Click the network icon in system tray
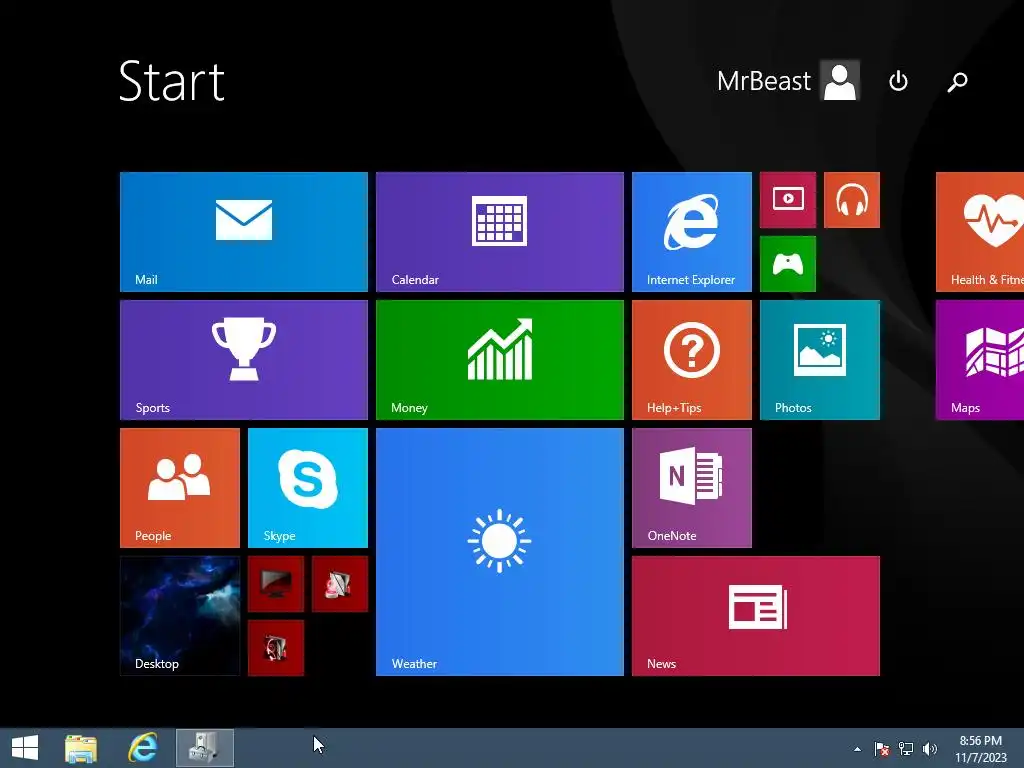This screenshot has height=768, width=1024. tap(906, 749)
